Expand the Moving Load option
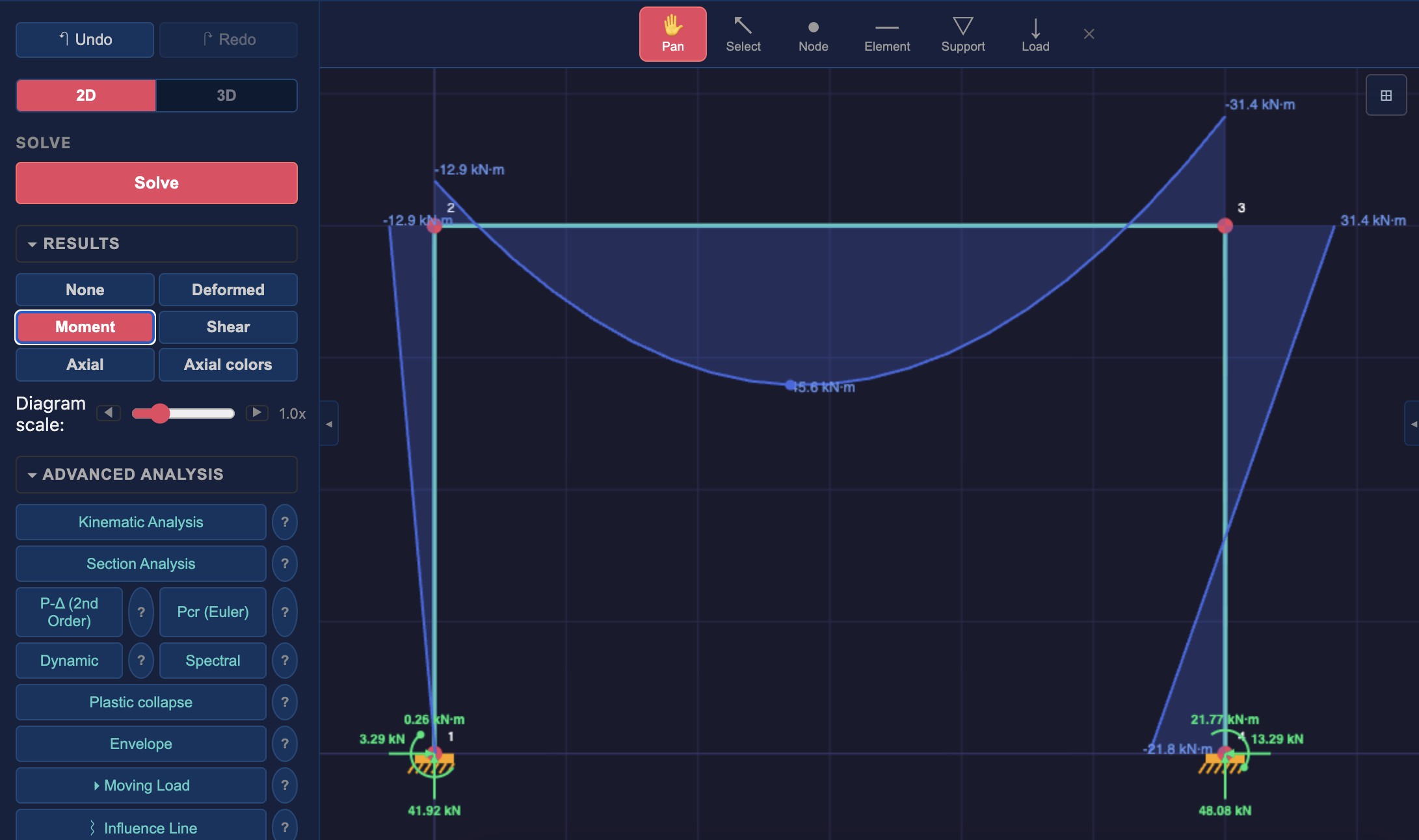The height and width of the screenshot is (840, 1419). [141, 785]
